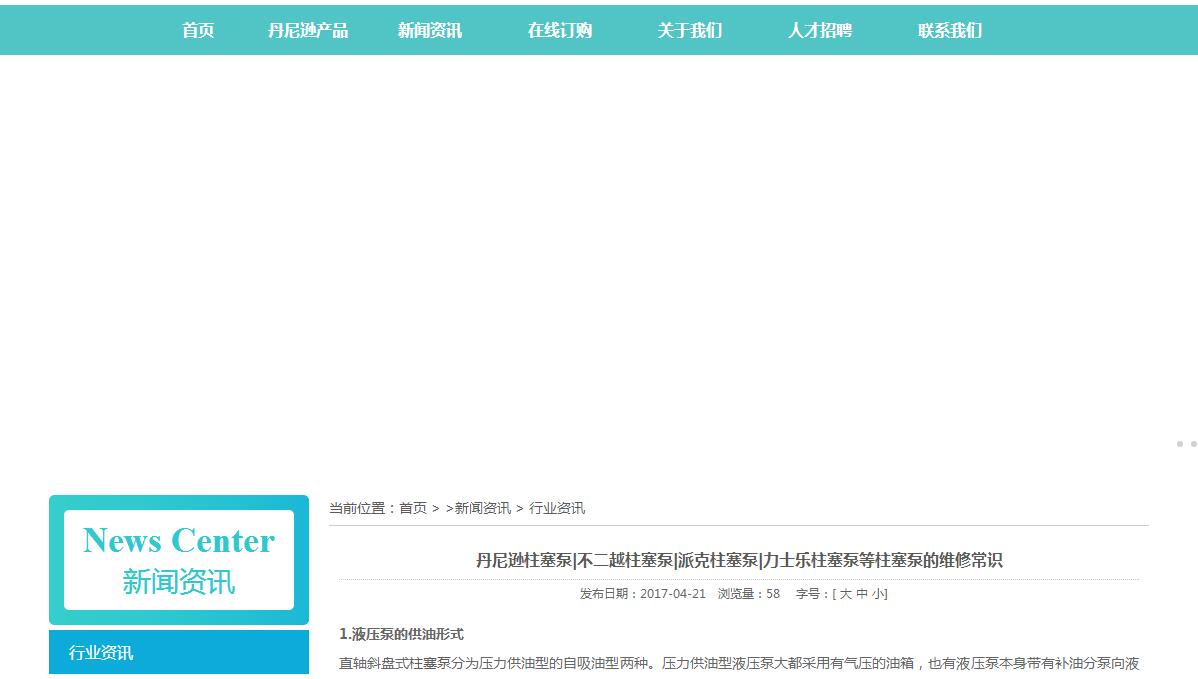Open the 关于我们 menu item
1198x679 pixels.
click(x=690, y=31)
